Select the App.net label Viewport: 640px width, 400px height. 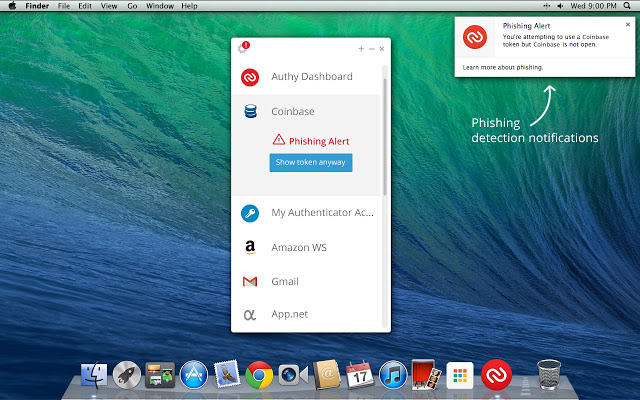click(289, 314)
